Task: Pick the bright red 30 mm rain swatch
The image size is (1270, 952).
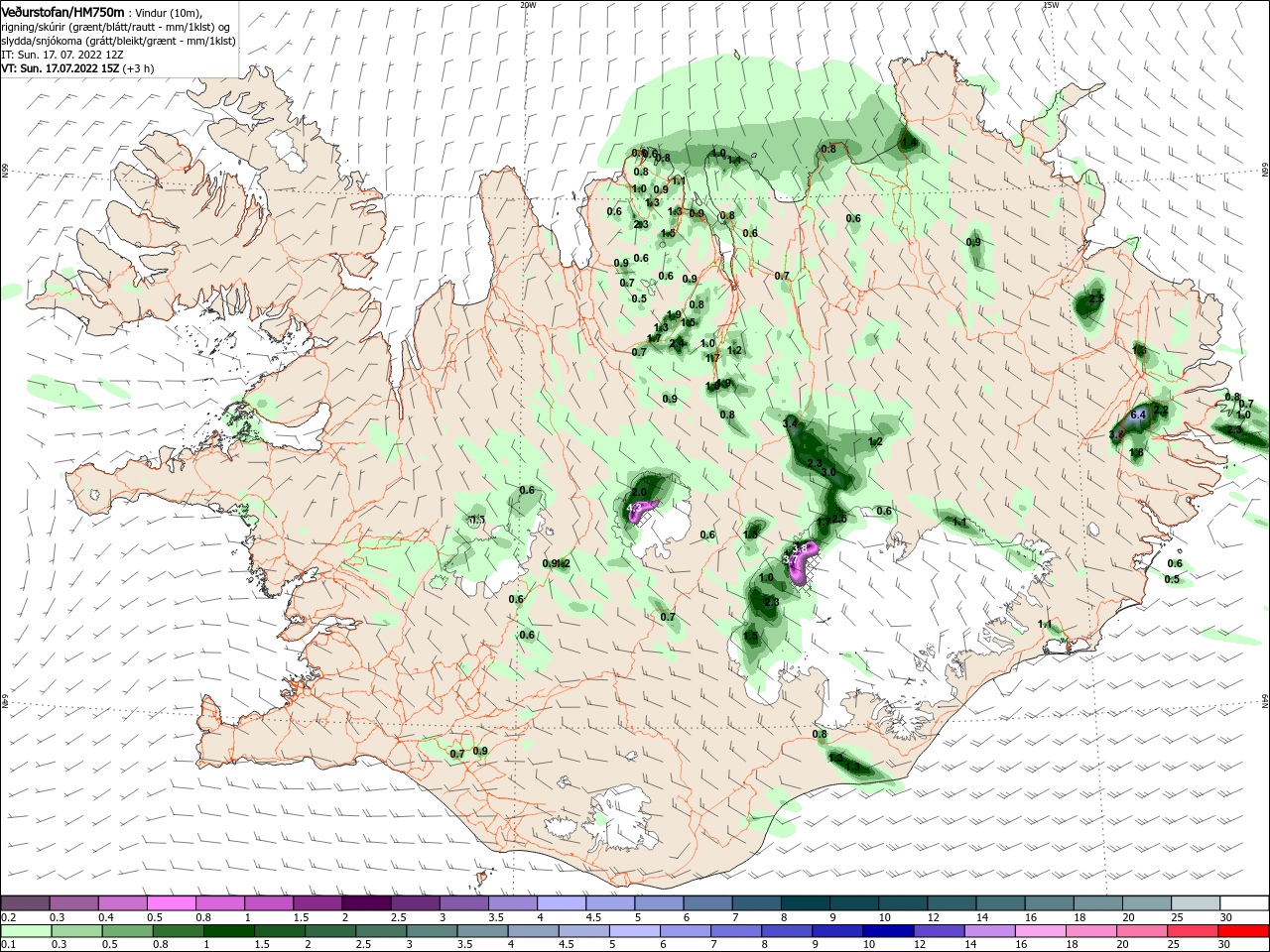Action: click(x=1244, y=931)
